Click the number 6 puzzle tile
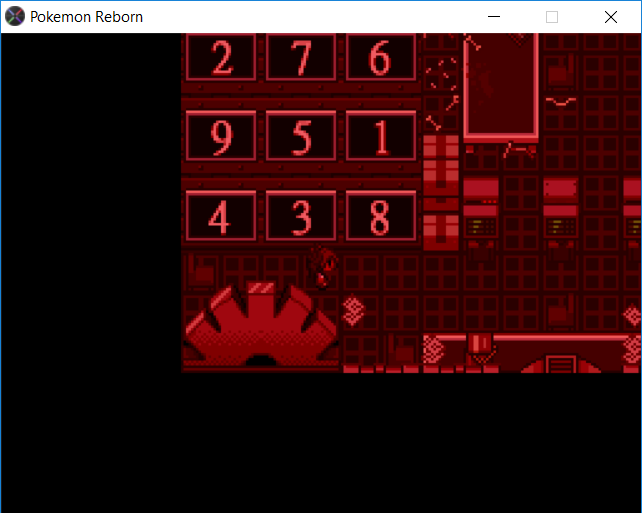 click(x=381, y=57)
